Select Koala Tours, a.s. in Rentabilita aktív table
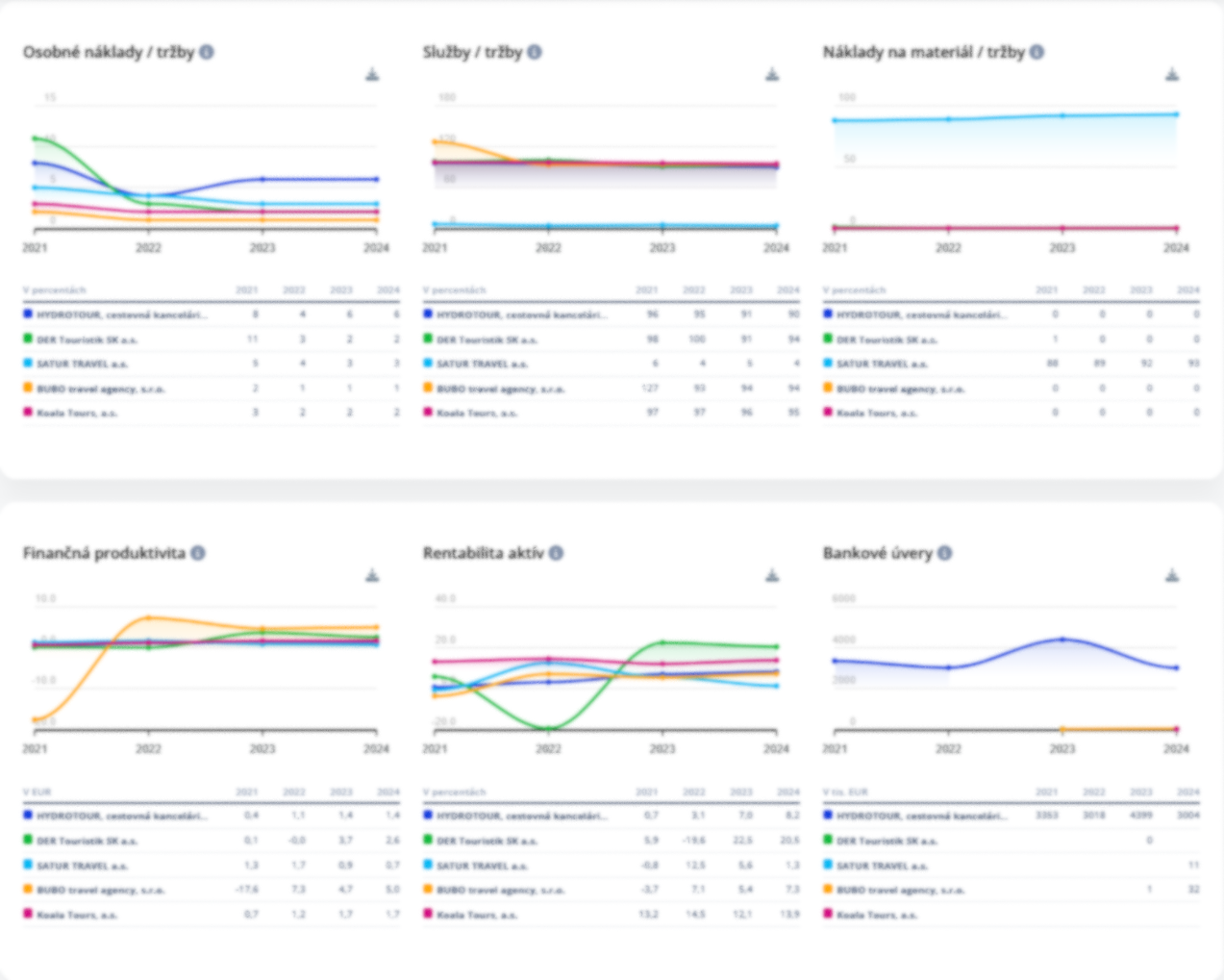 (x=477, y=915)
